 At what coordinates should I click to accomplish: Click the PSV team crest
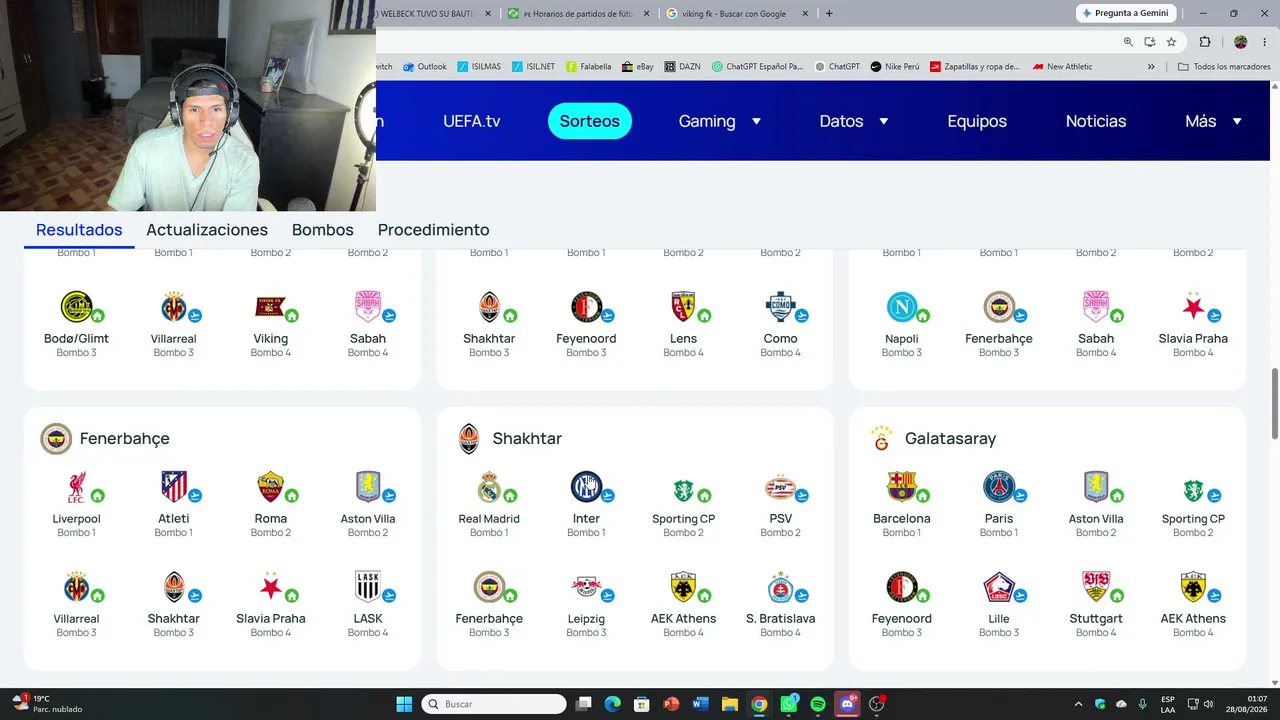click(780, 487)
